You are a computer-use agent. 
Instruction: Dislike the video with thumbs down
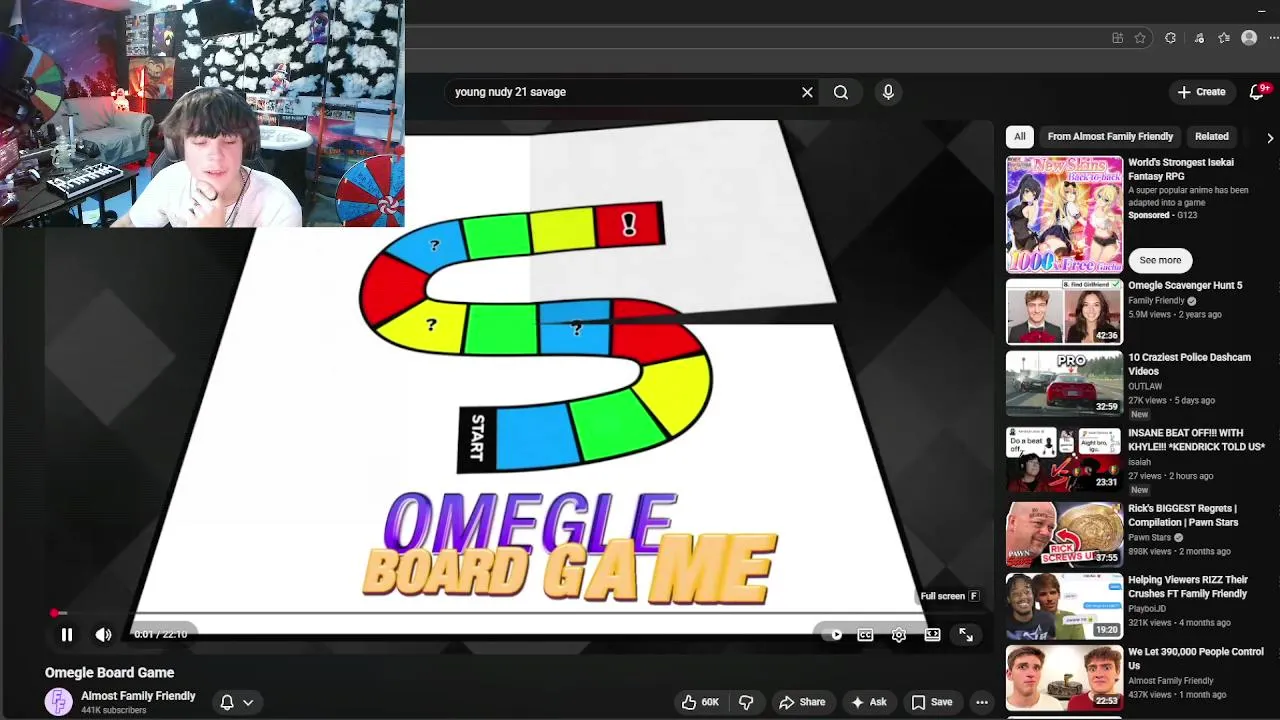(x=746, y=702)
